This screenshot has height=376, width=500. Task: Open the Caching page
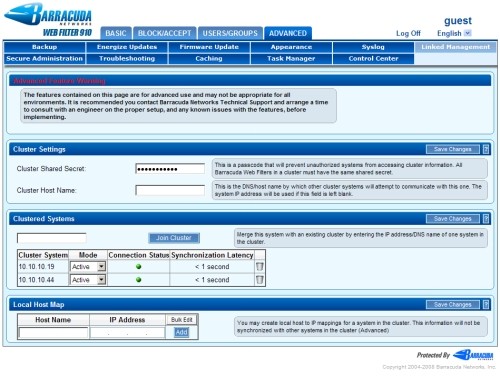(209, 59)
